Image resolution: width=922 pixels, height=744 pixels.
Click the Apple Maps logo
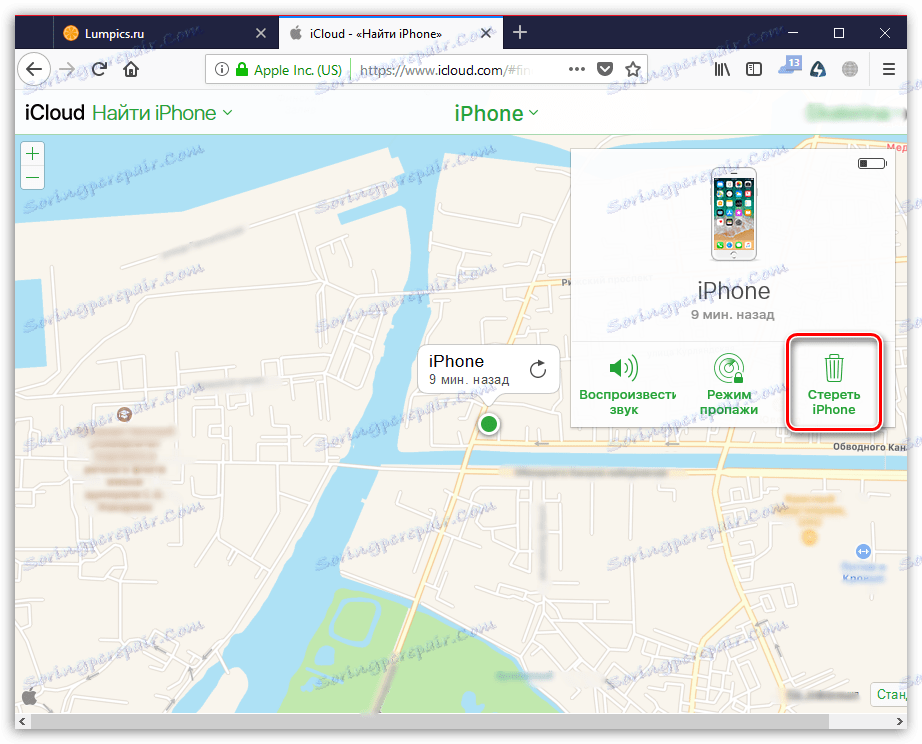[29, 698]
